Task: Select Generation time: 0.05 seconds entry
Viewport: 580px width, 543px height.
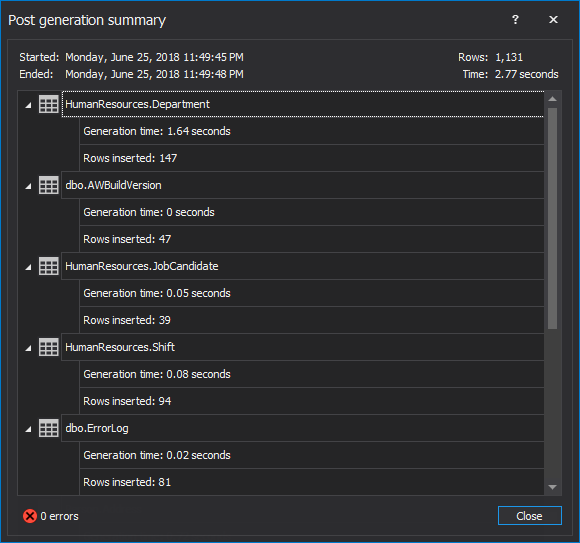Action: point(311,293)
